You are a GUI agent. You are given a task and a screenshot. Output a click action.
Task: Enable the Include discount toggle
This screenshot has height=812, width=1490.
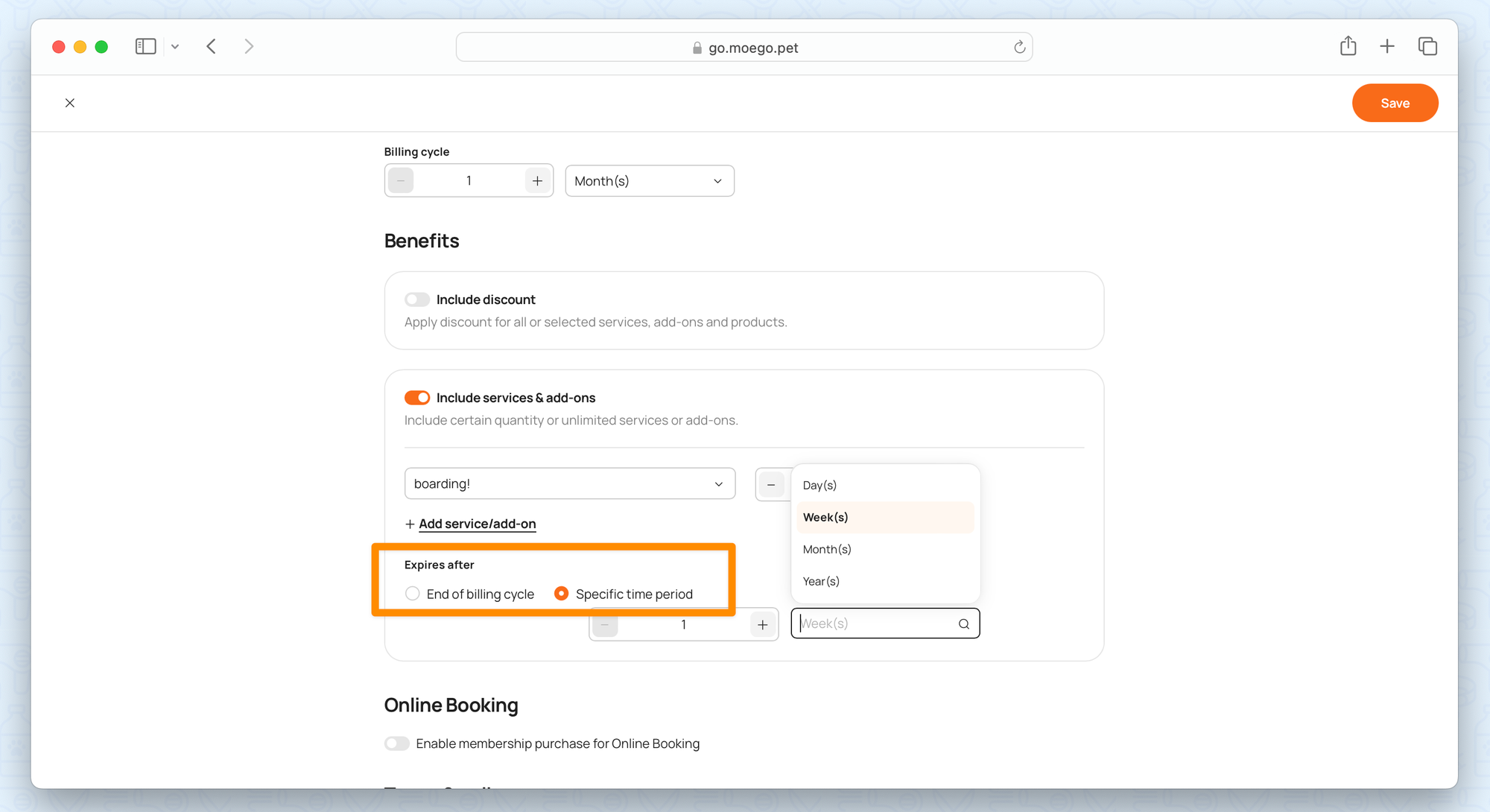(417, 299)
